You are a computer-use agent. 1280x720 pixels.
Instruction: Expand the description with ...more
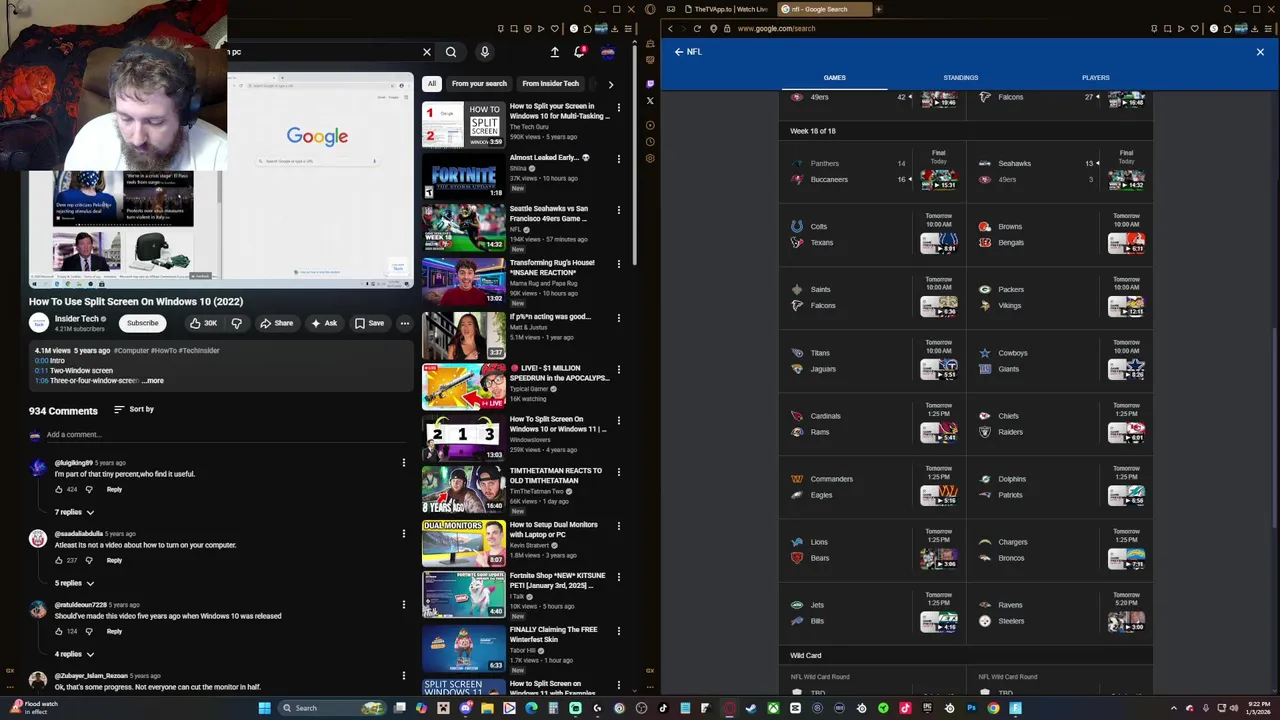point(153,381)
